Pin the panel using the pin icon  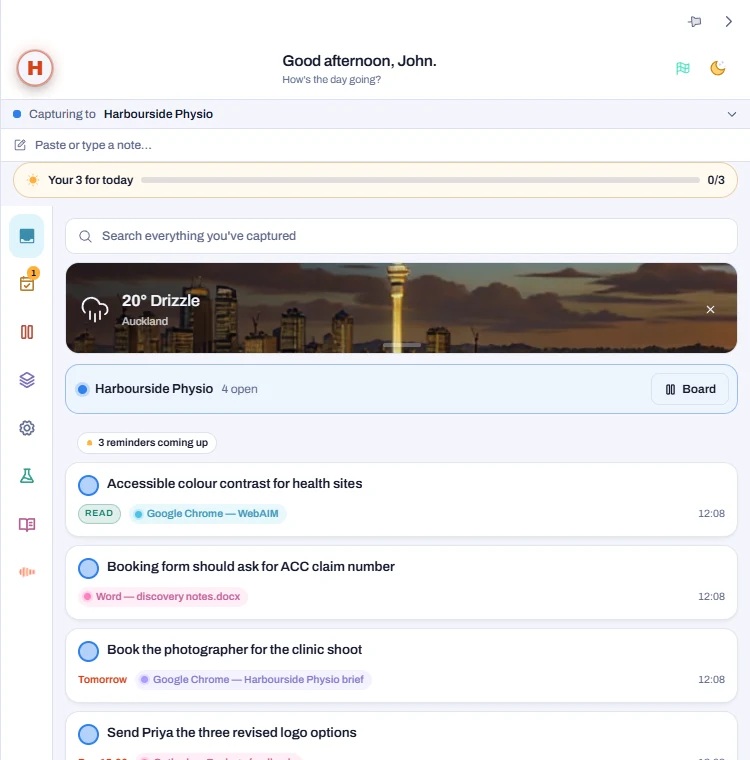tap(695, 21)
